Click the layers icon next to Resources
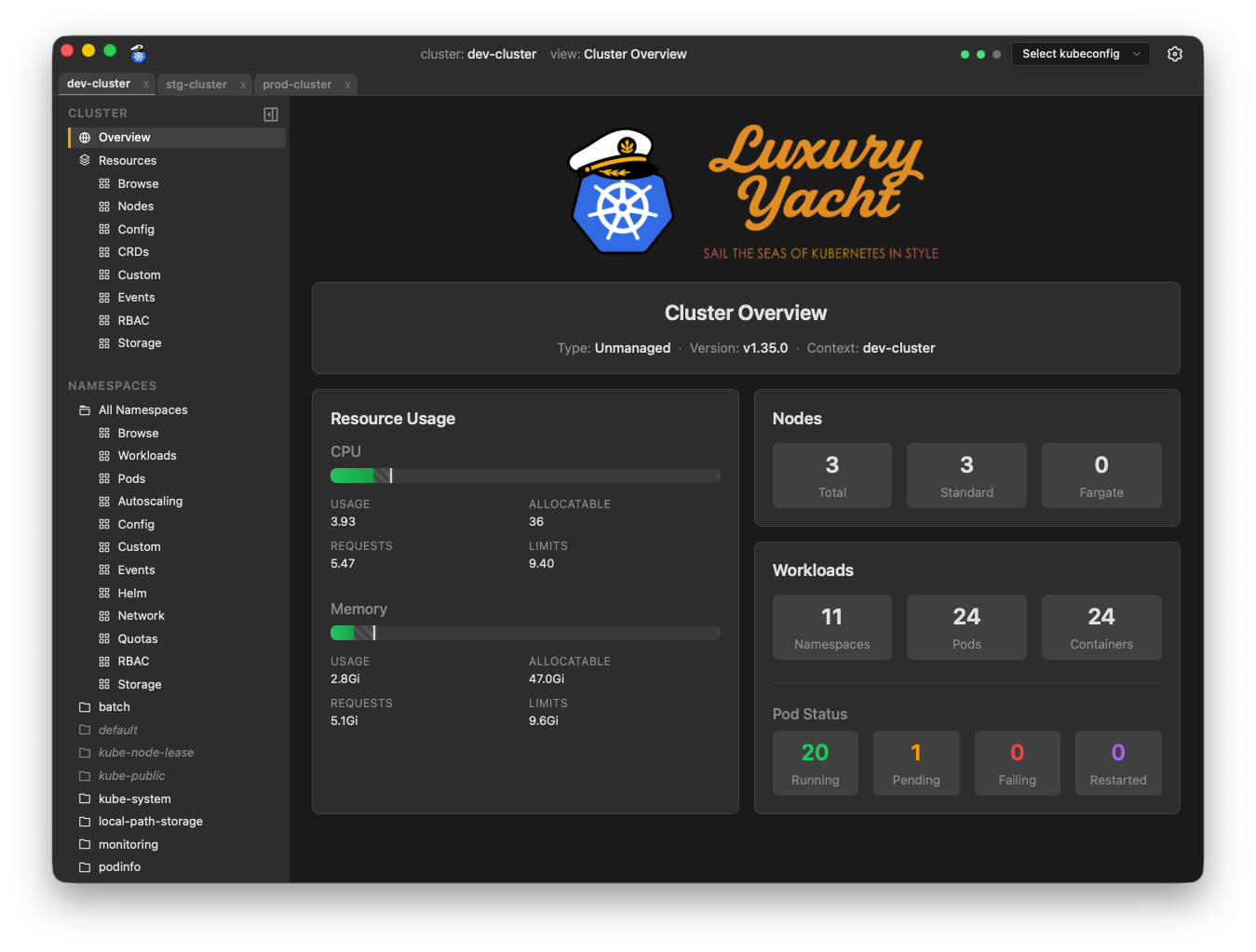Viewport: 1256px width, 952px height. [x=85, y=160]
